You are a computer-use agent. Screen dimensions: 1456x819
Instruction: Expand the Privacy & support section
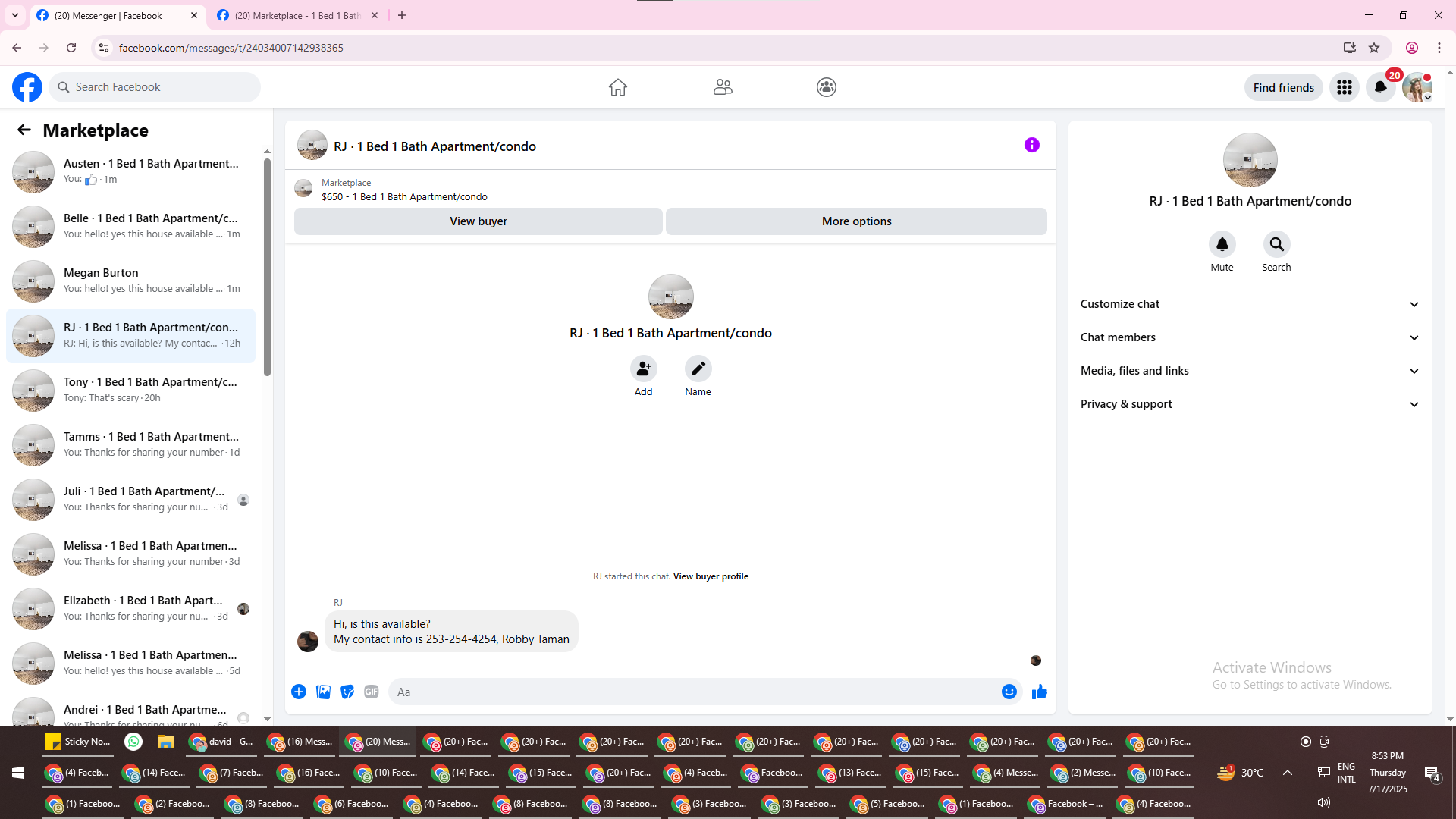tap(1250, 404)
